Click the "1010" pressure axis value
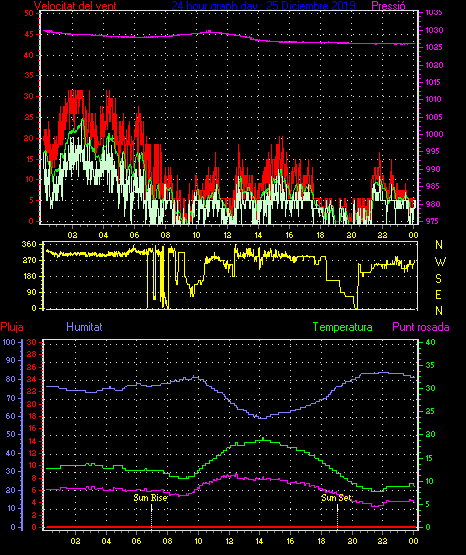The image size is (466, 555). click(434, 99)
